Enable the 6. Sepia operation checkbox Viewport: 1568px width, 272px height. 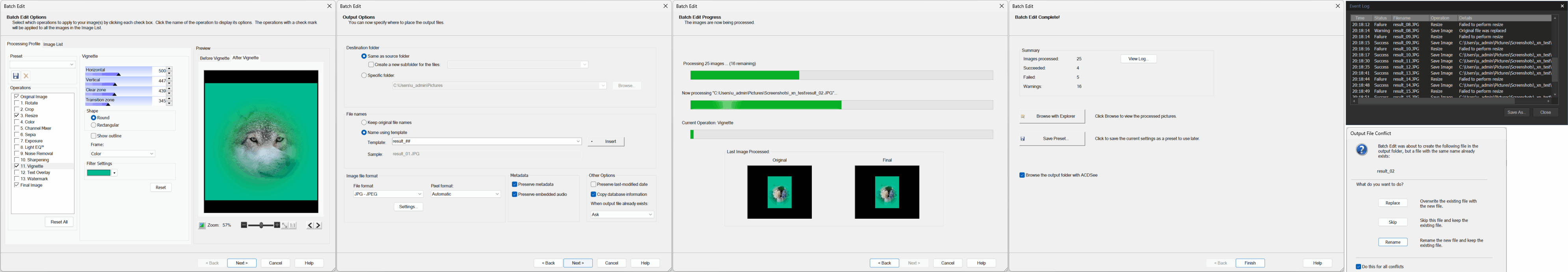17,134
